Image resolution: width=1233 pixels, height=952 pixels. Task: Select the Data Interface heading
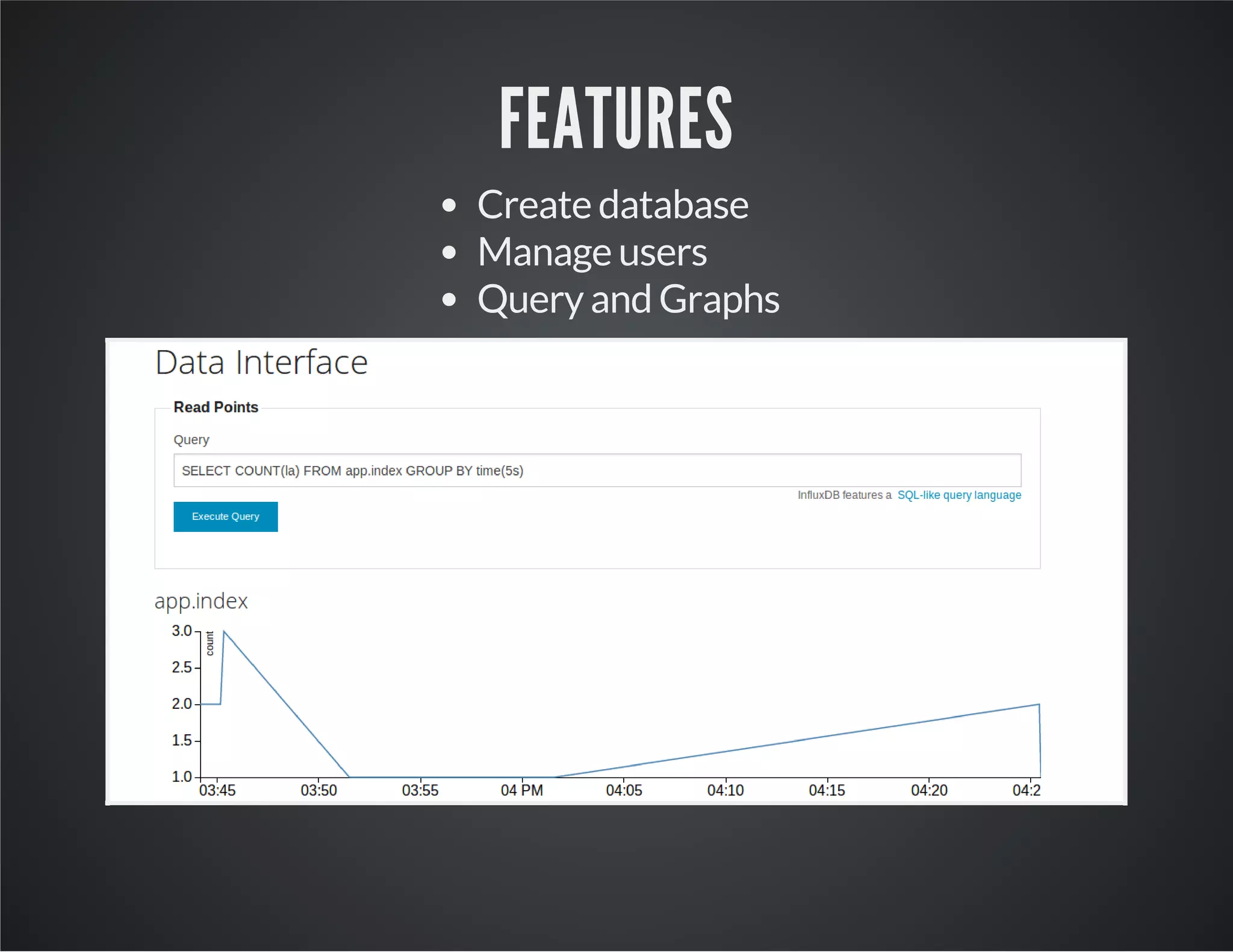pos(261,362)
